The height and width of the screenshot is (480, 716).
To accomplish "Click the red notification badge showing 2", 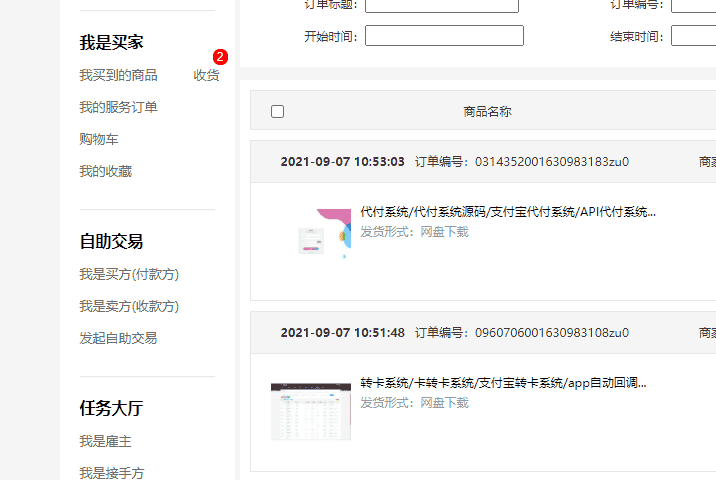I will [220, 57].
